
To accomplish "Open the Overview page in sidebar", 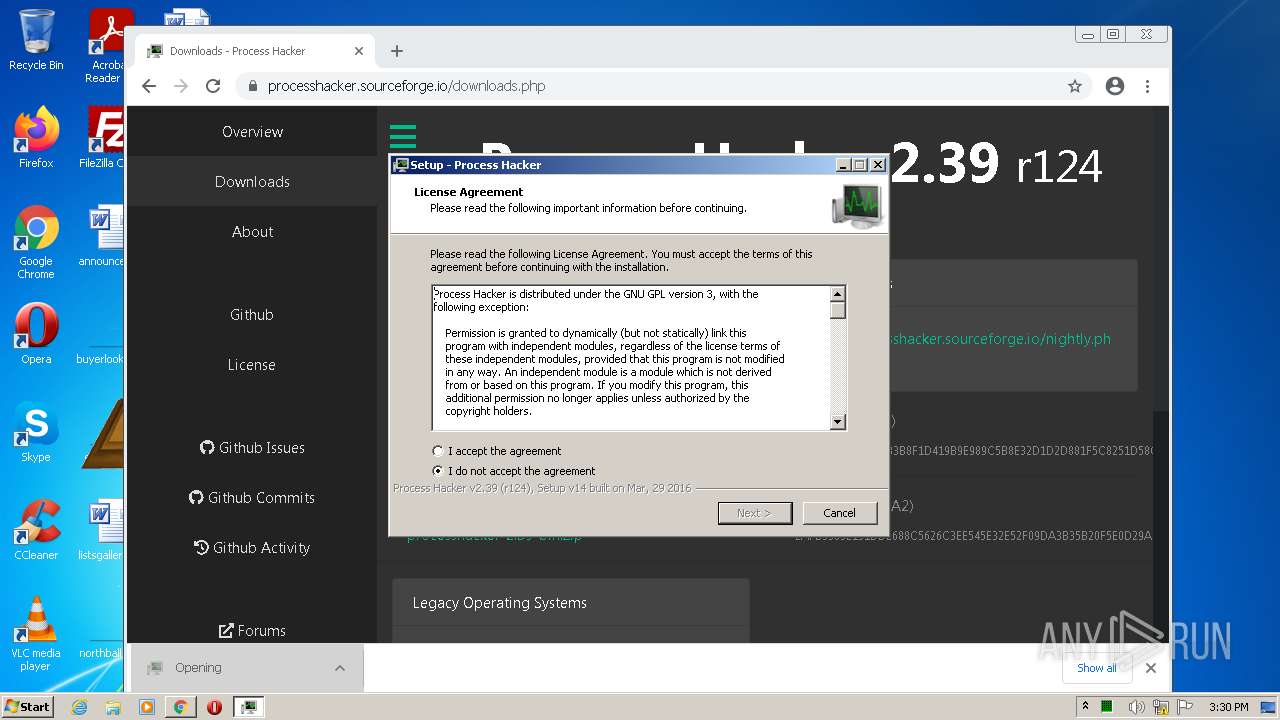I will 252,132.
